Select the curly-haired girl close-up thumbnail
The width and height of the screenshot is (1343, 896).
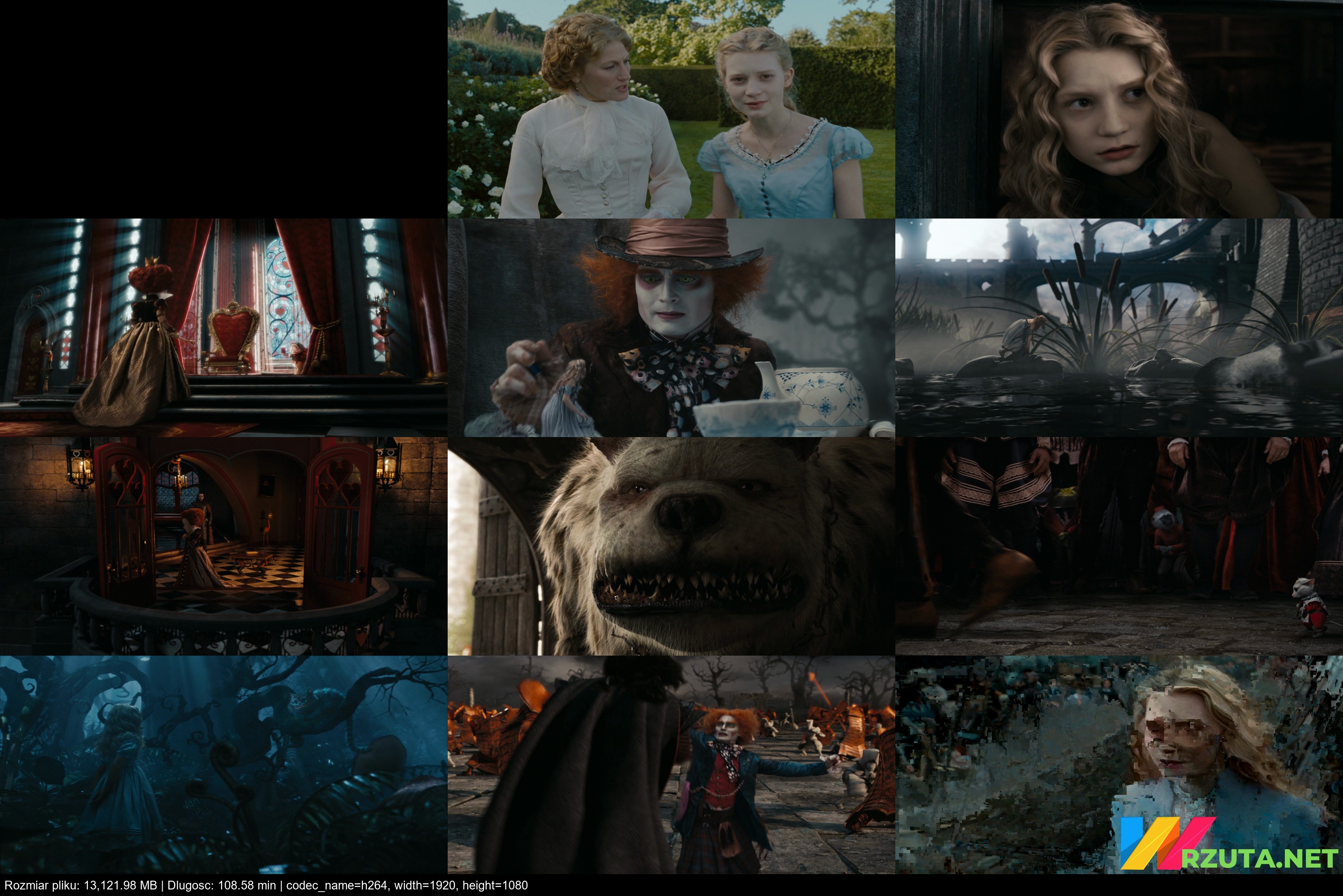tap(1119, 108)
